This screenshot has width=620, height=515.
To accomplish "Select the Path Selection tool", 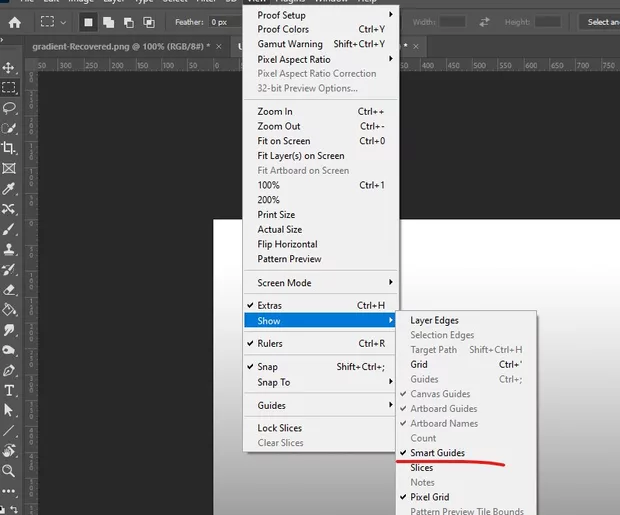I will click(9, 411).
